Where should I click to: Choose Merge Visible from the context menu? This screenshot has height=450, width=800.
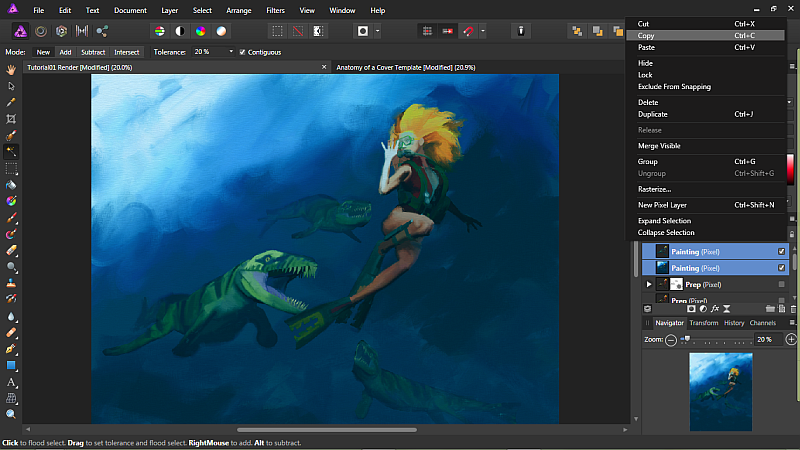click(659, 146)
